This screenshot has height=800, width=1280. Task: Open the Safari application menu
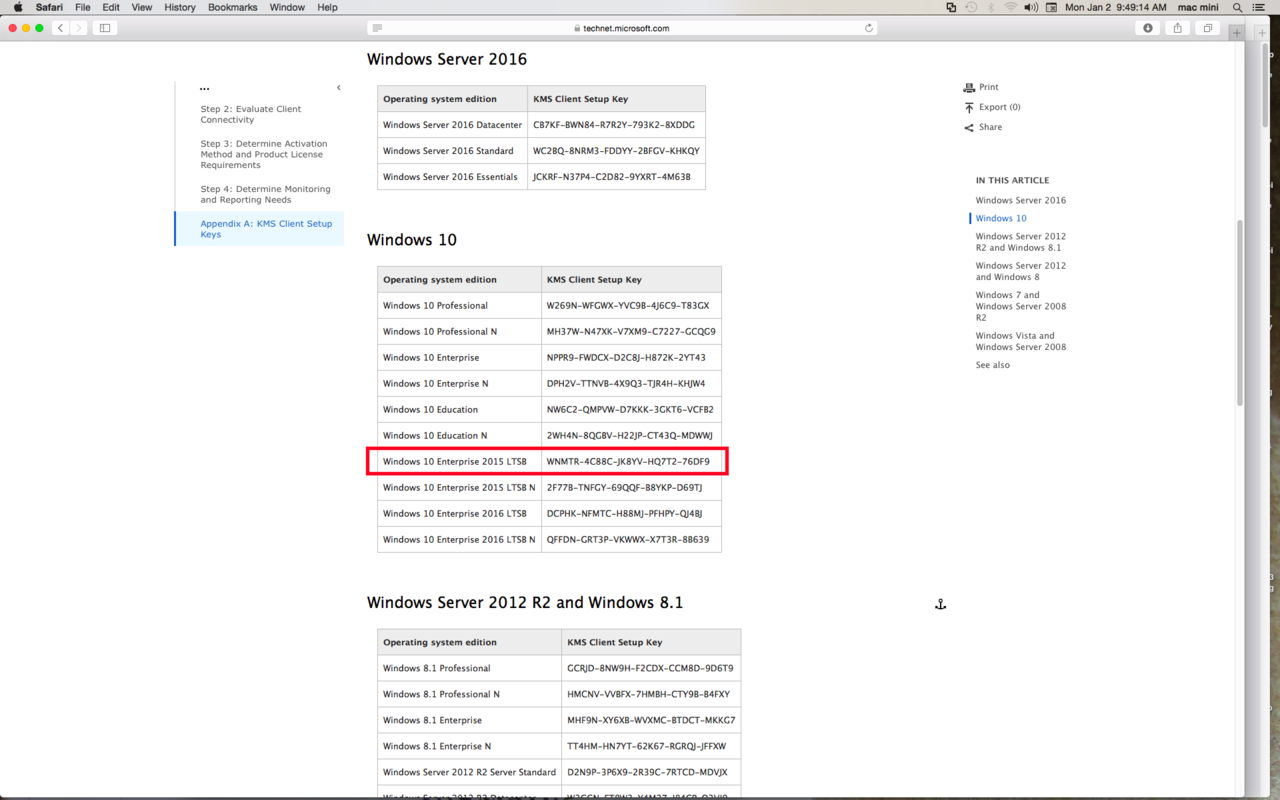(x=49, y=7)
